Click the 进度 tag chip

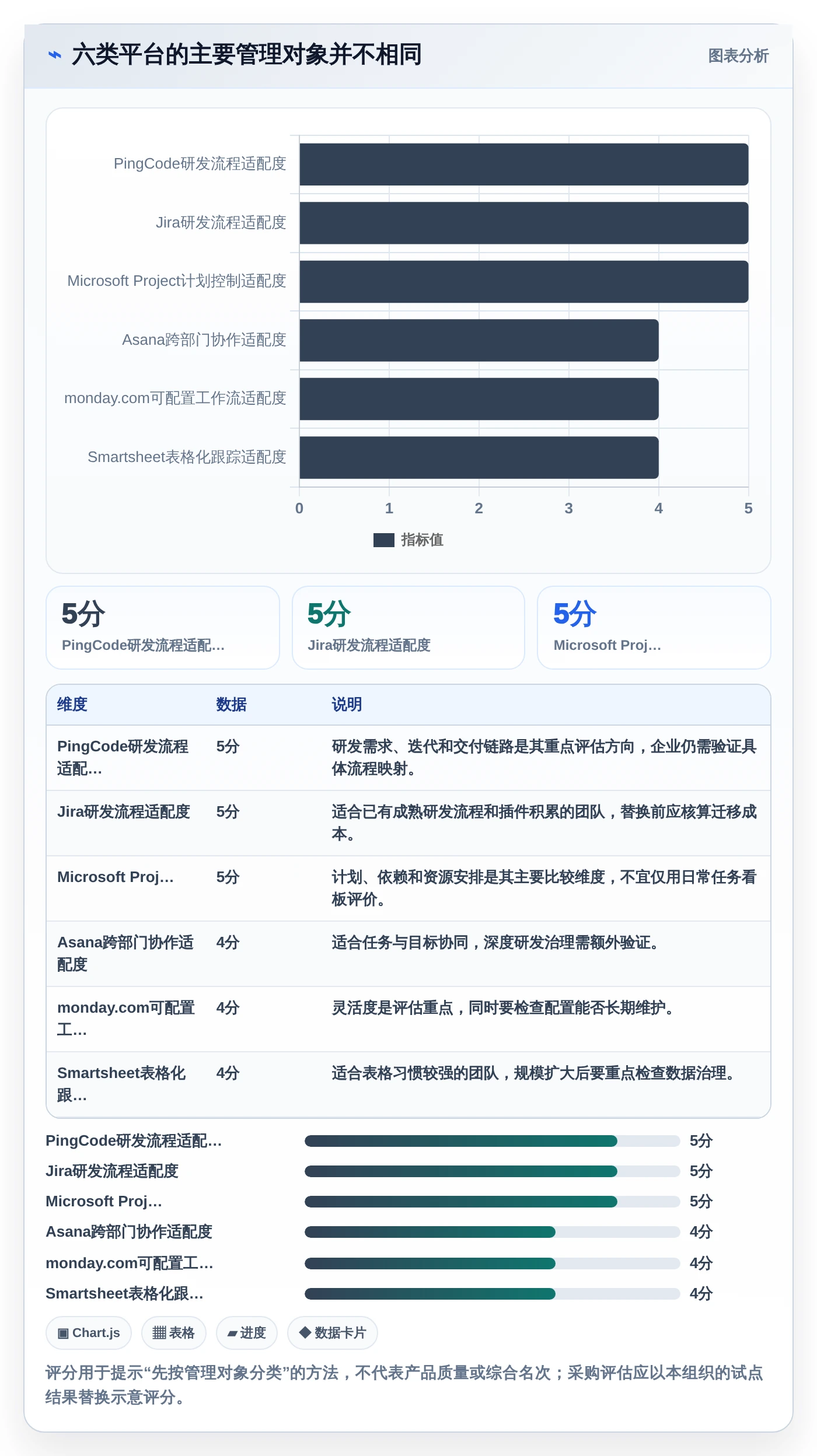[246, 1333]
